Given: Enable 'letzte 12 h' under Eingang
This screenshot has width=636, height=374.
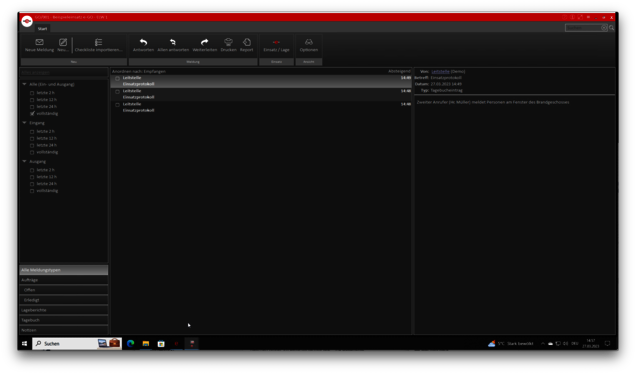Looking at the screenshot, I should click(x=32, y=138).
